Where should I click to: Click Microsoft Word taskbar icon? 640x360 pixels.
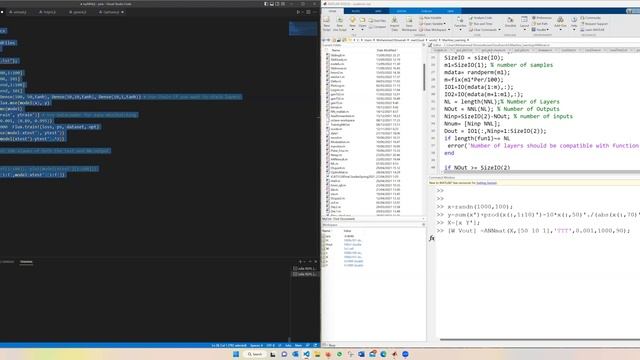361,354
